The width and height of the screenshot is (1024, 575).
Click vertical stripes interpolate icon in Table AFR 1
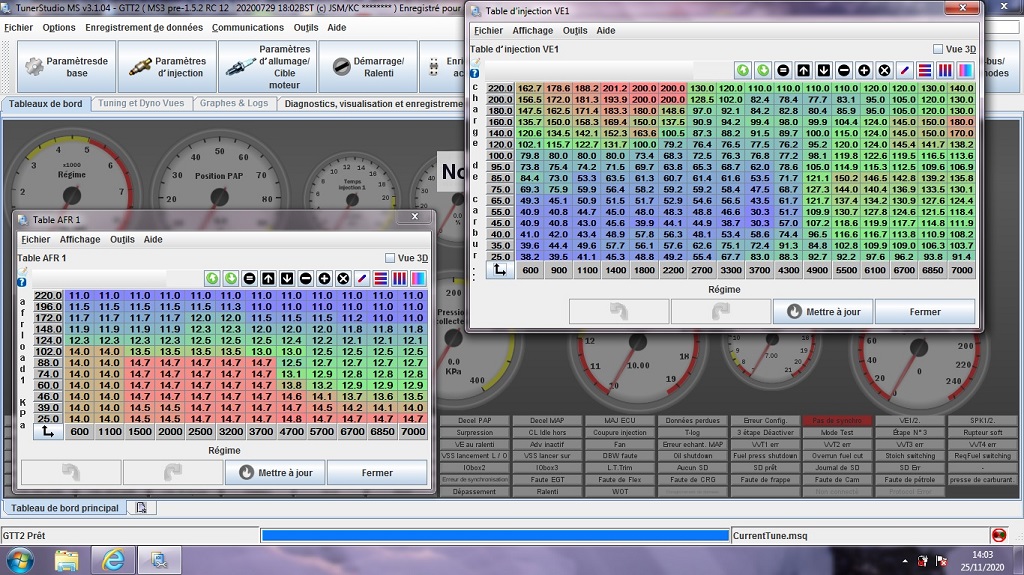pyautogui.click(x=399, y=278)
